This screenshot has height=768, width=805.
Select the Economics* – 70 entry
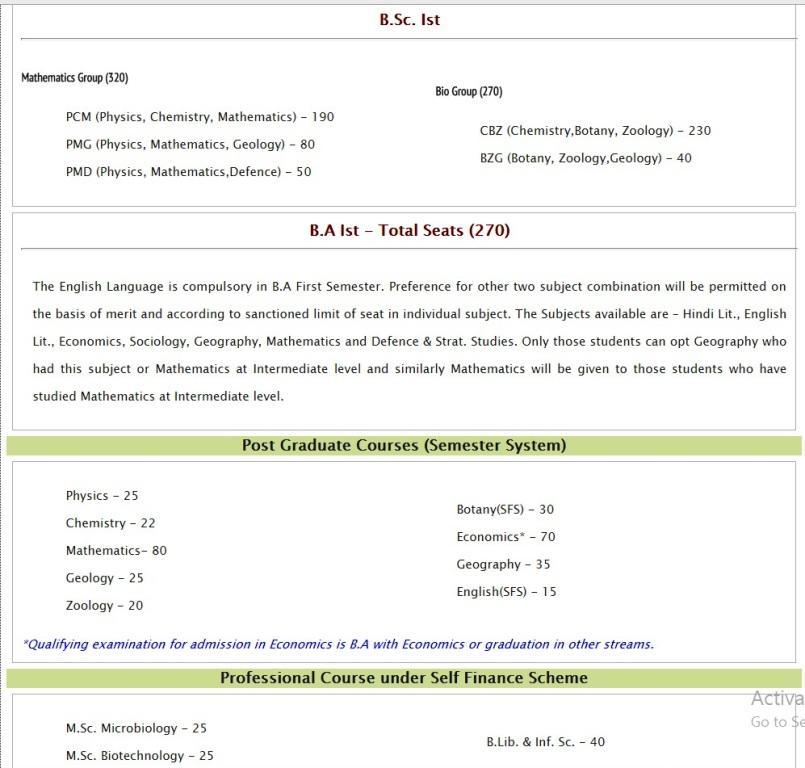pos(506,537)
